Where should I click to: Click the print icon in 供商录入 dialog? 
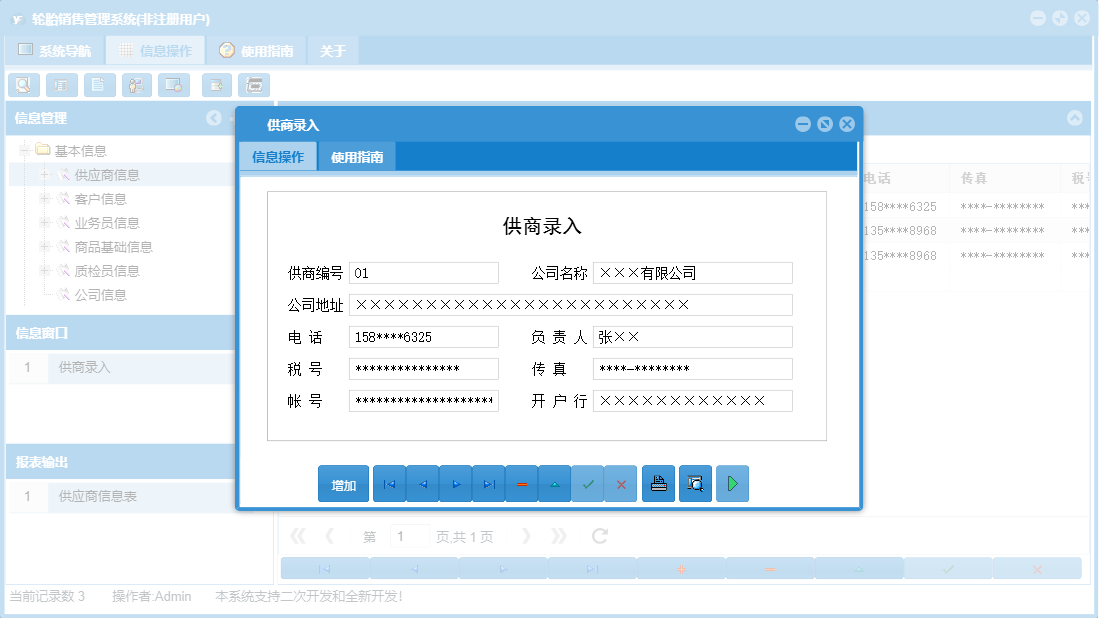(x=658, y=483)
